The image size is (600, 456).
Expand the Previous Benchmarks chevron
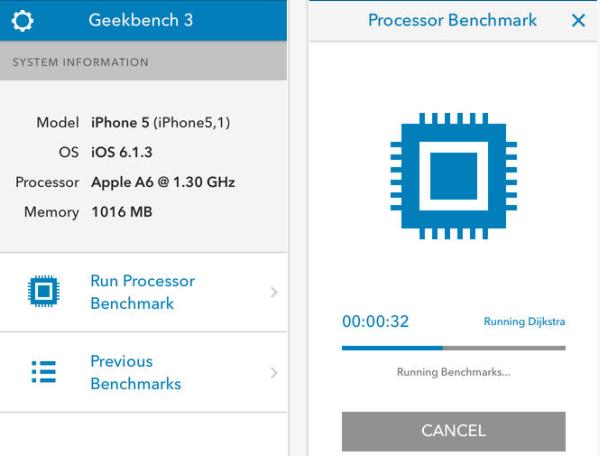[274, 373]
